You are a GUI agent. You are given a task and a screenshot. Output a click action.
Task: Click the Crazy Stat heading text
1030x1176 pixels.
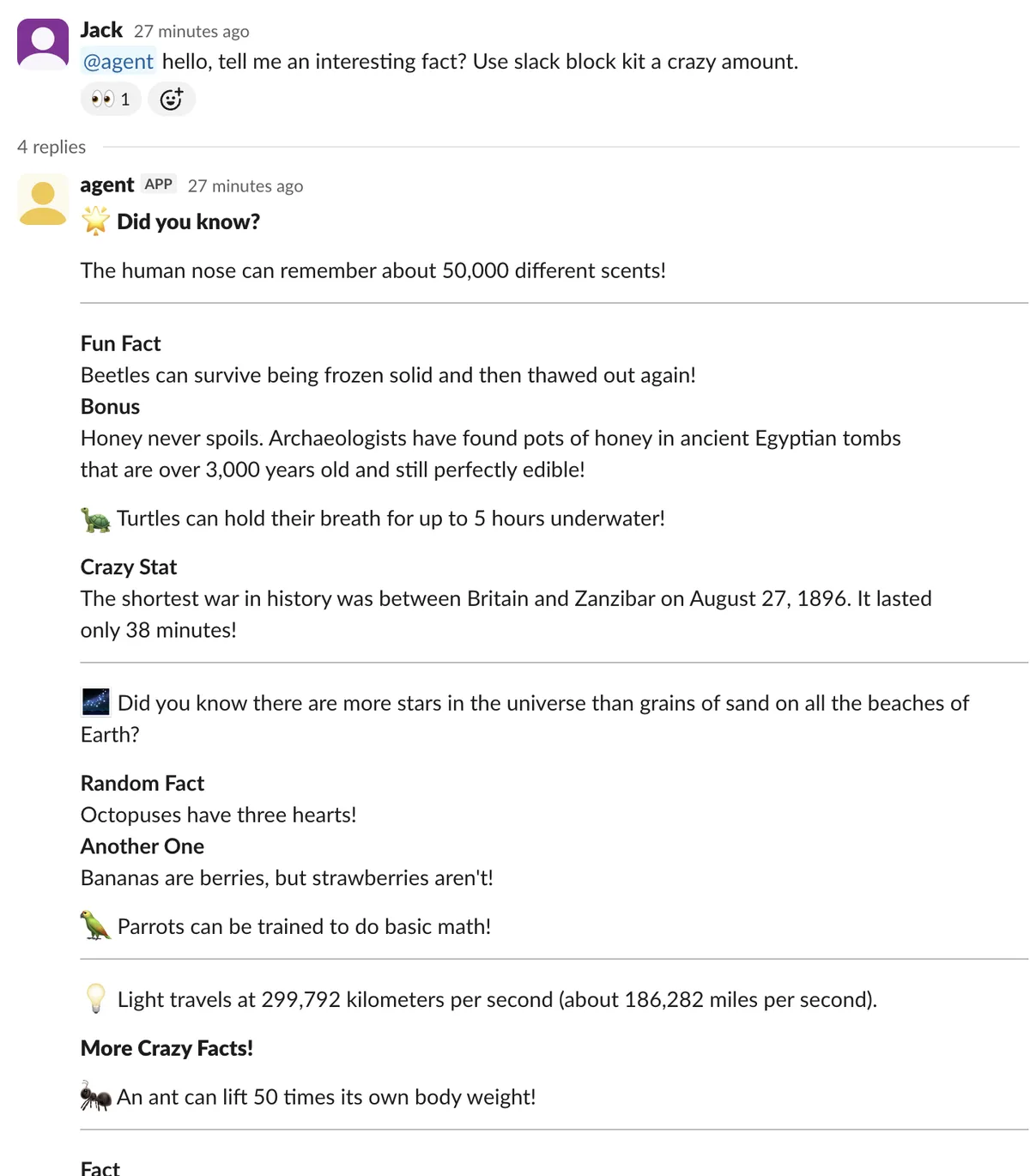pos(129,567)
